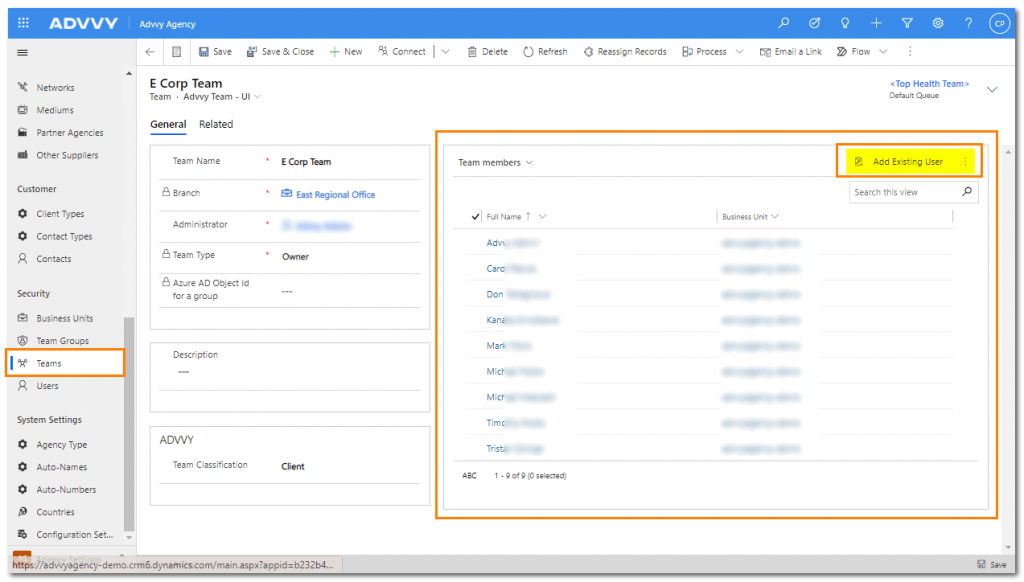1024x582 pixels.
Task: Click the Search this view field
Action: pos(904,192)
